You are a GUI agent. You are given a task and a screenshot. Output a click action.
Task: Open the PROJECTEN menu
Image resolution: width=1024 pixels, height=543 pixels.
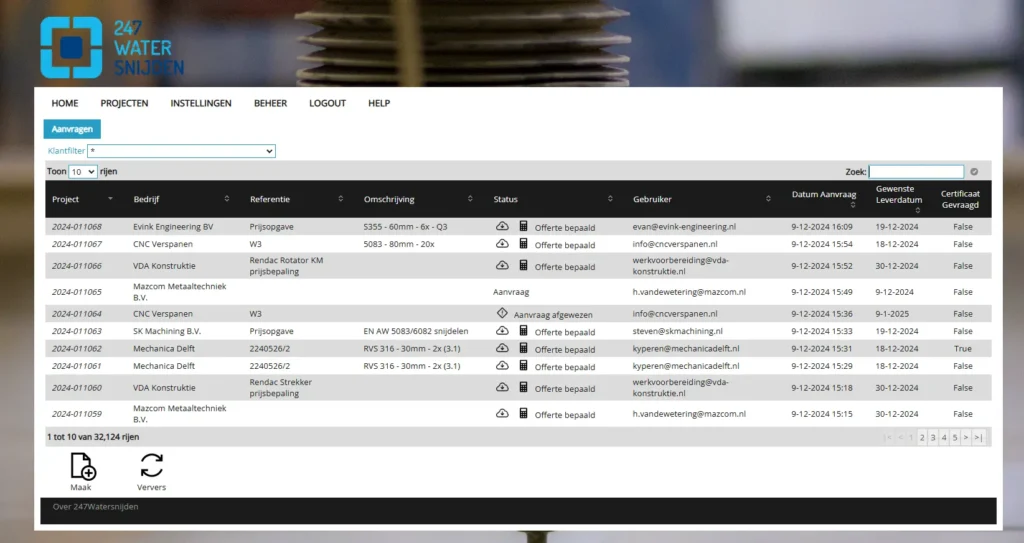124,103
